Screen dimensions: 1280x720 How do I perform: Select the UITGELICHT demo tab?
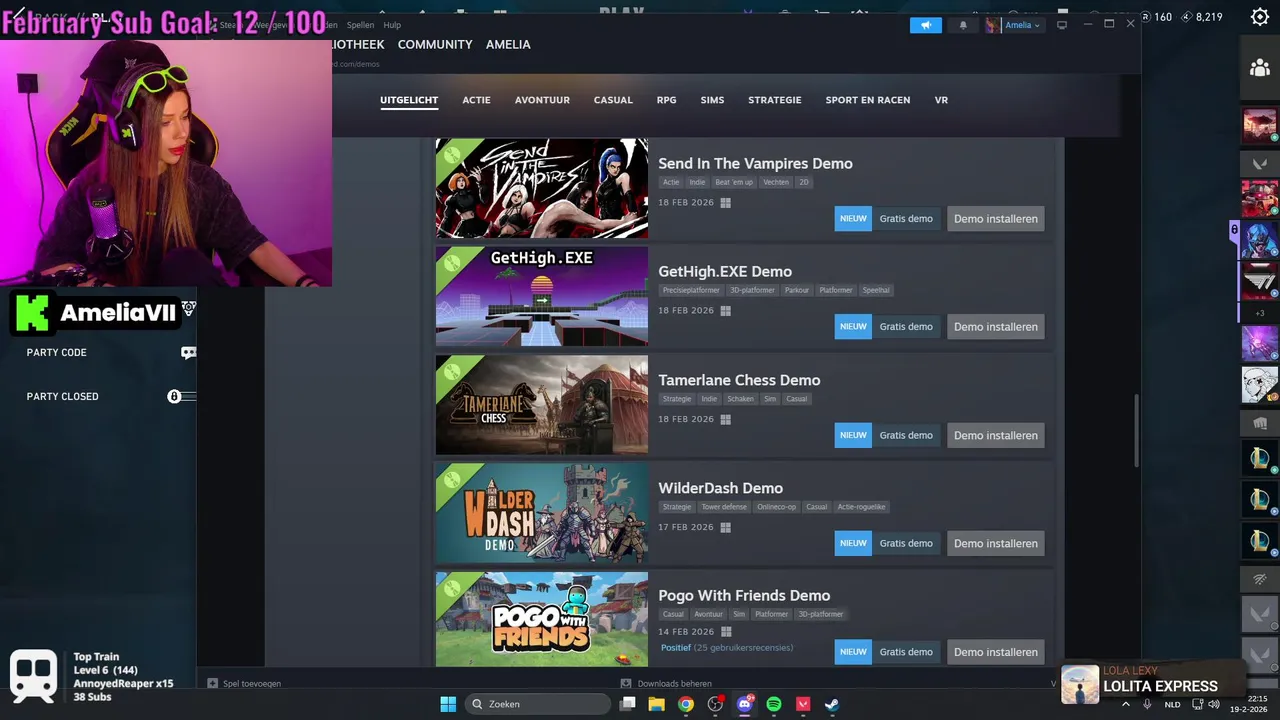click(409, 100)
